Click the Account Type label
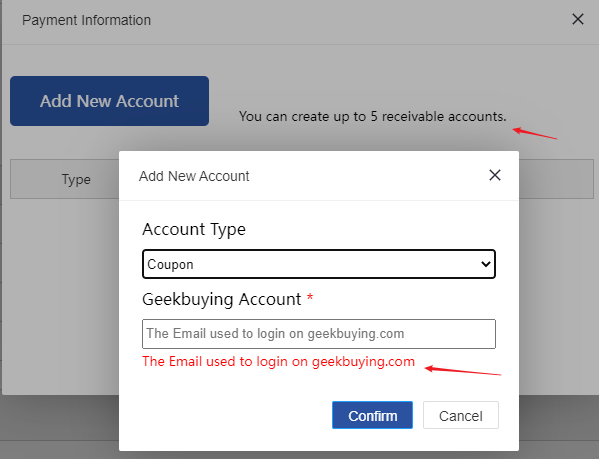The width and height of the screenshot is (599, 459). pos(194,230)
